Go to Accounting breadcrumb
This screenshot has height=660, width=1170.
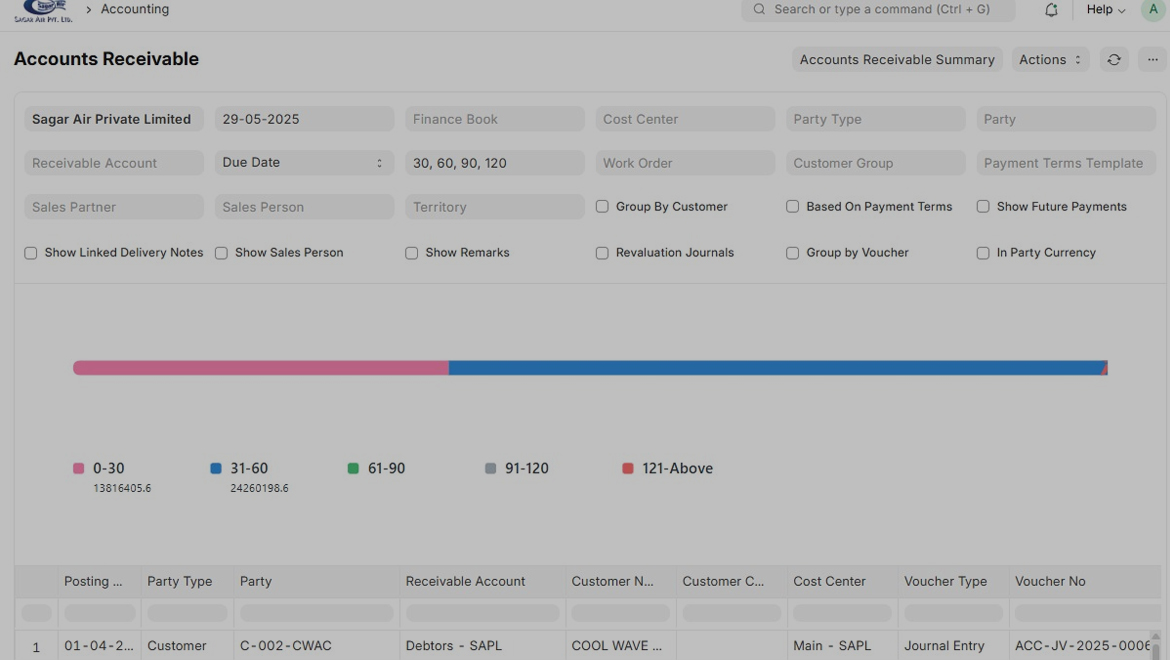point(135,9)
